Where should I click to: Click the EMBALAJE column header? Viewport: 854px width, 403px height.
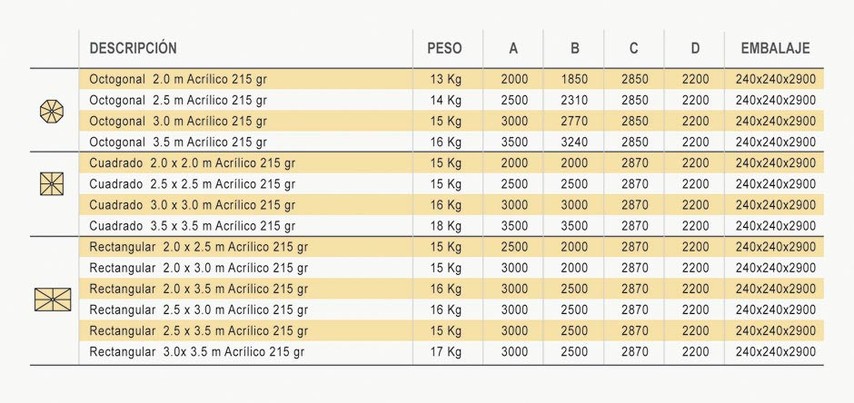775,48
